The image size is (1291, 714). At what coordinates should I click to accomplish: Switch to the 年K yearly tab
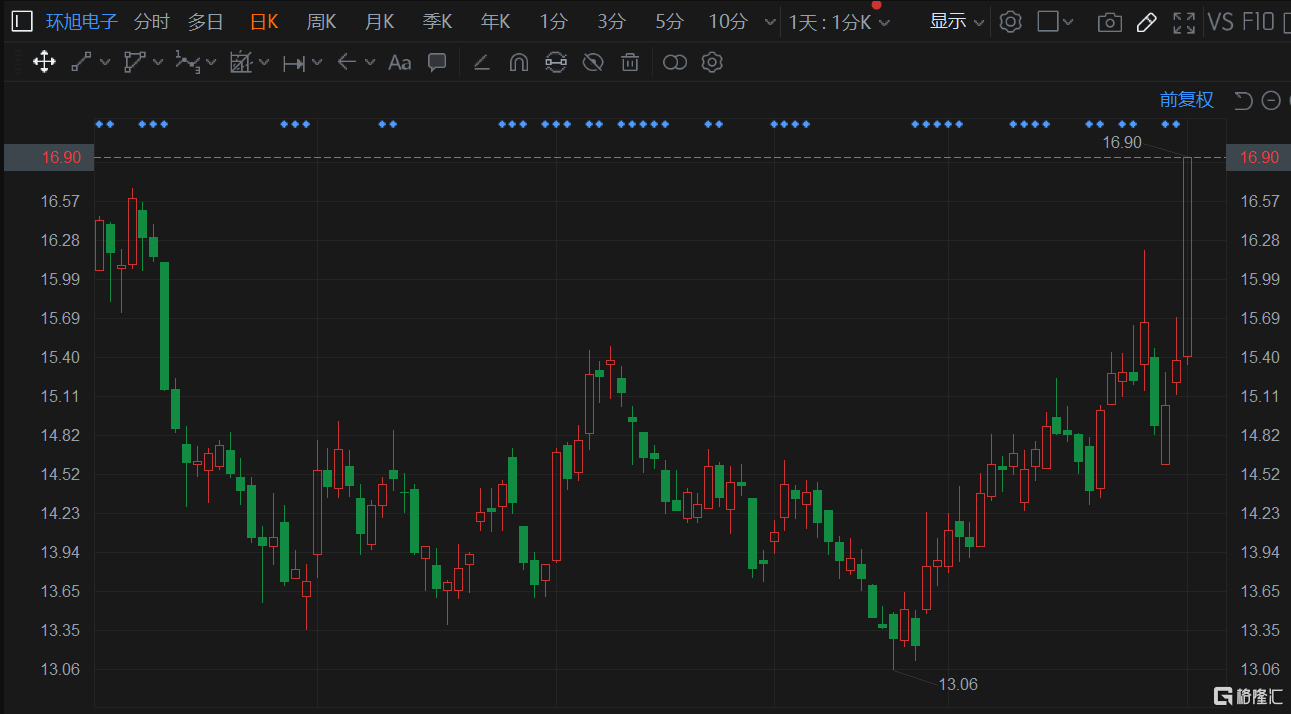pyautogui.click(x=495, y=22)
